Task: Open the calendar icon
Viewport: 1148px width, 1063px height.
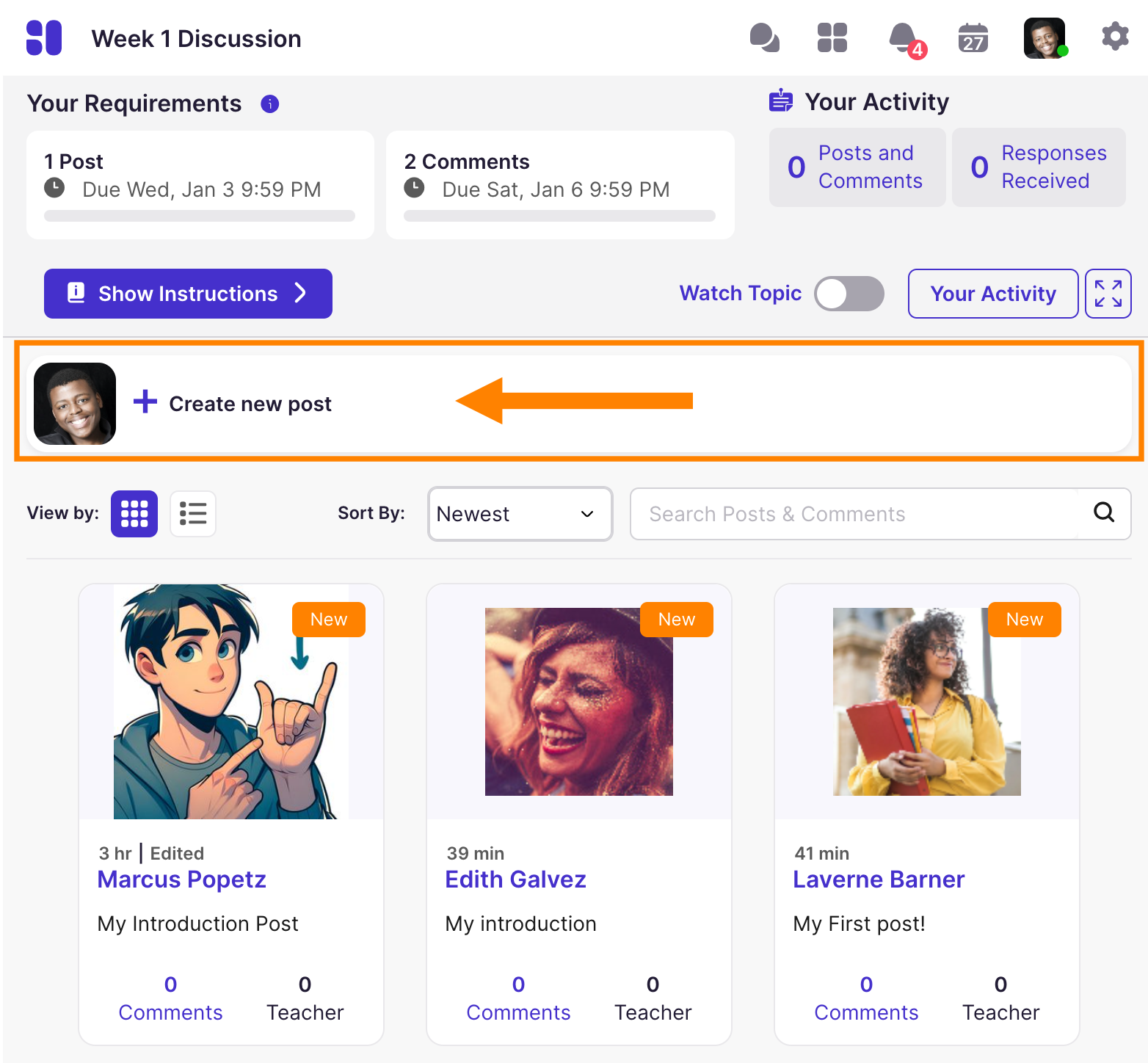Action: click(973, 37)
